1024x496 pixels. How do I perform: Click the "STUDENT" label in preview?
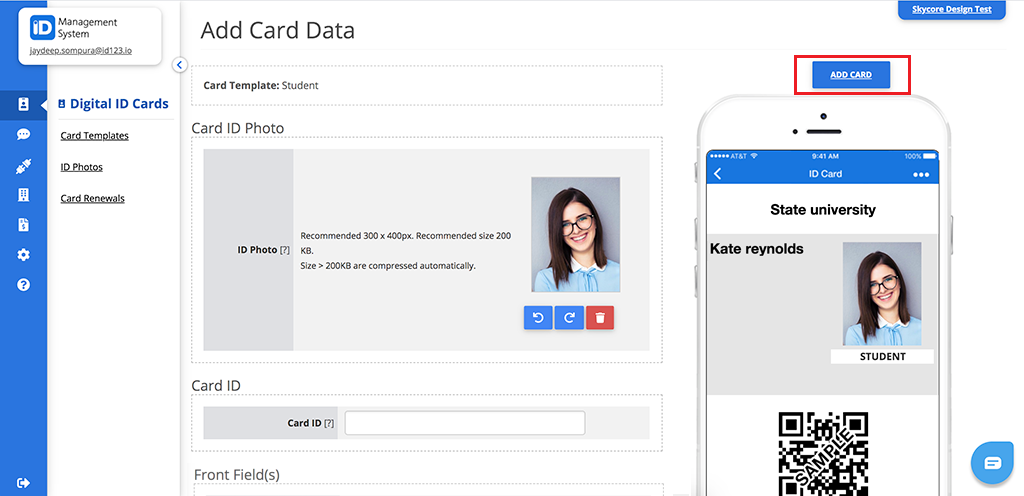882,357
